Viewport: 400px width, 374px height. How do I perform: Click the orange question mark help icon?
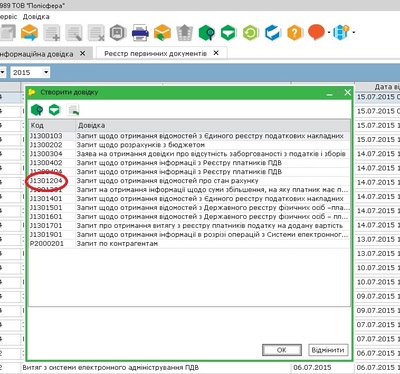[x=295, y=33]
